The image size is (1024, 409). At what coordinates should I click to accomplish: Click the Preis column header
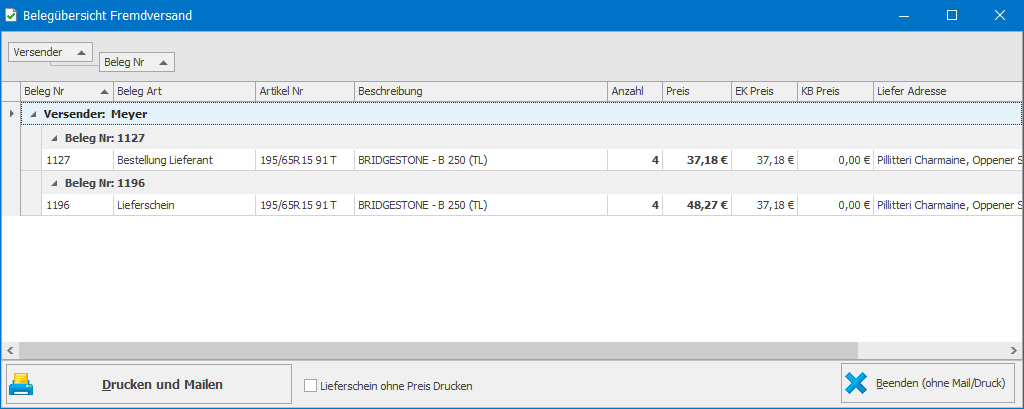click(x=695, y=91)
